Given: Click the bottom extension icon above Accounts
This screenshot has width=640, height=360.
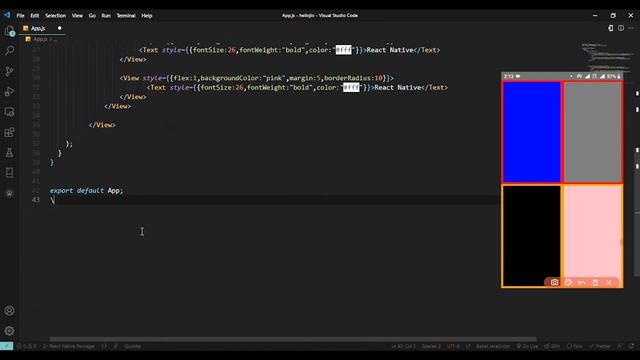Looking at the screenshot, I should coord(9,193).
